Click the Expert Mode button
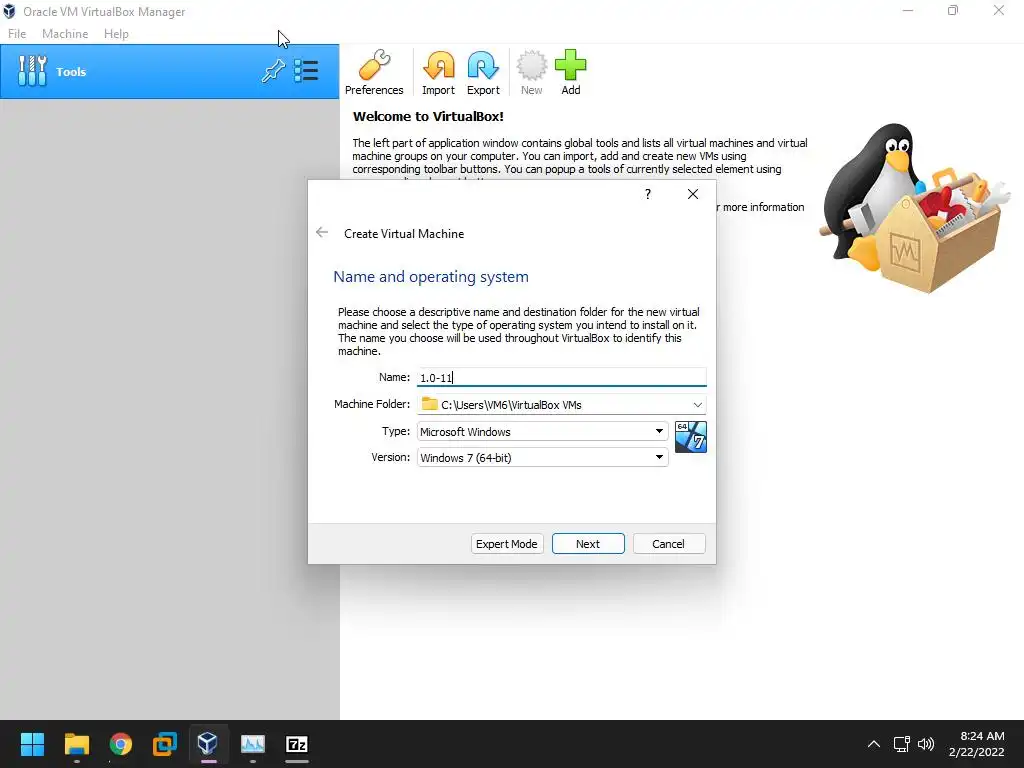 pyautogui.click(x=507, y=544)
